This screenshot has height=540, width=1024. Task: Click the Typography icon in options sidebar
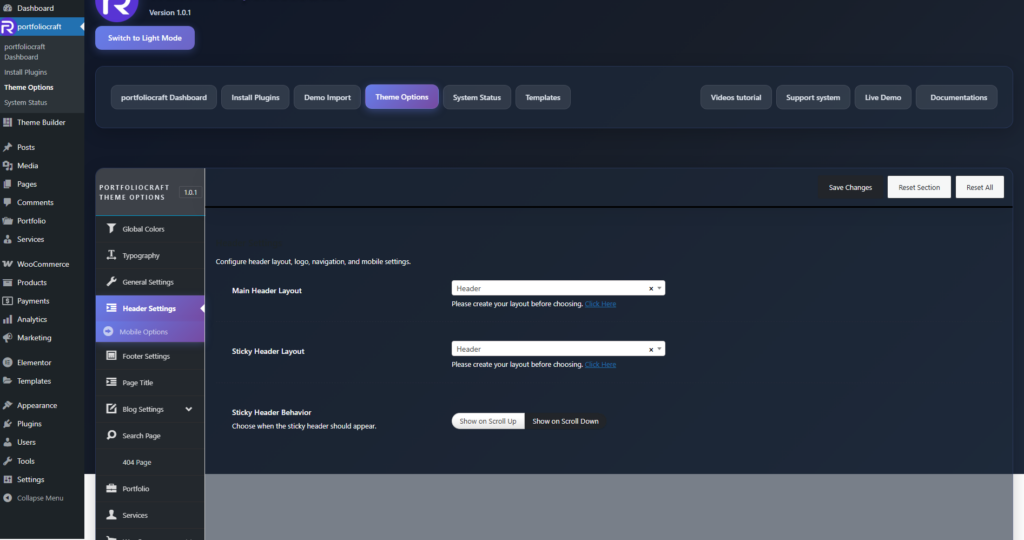pyautogui.click(x=111, y=256)
